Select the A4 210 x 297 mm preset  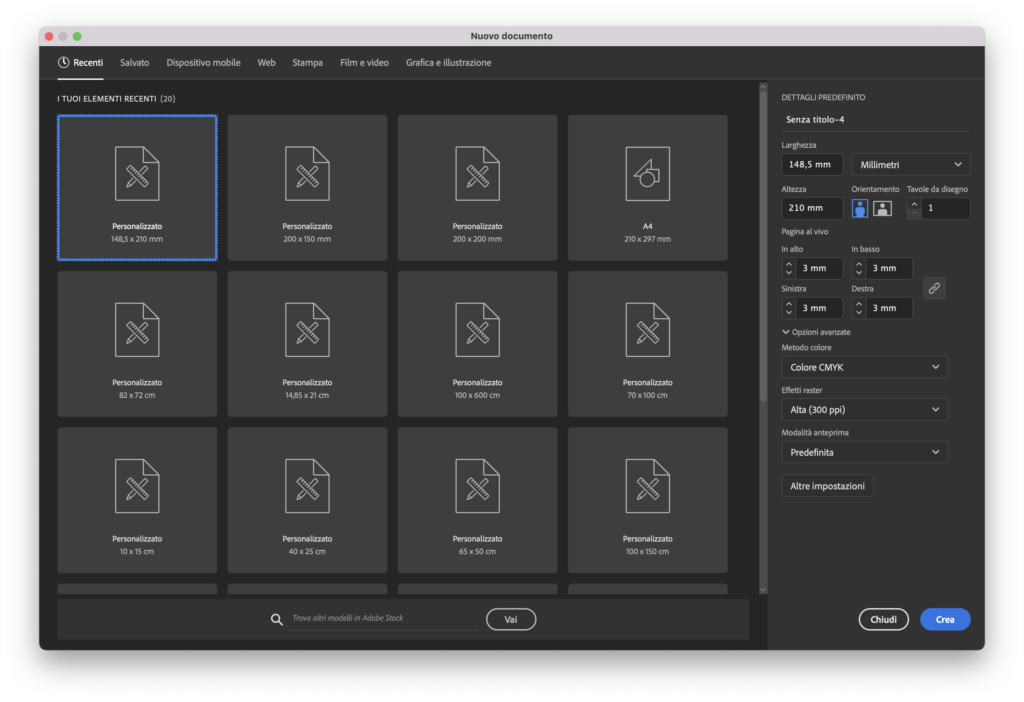pyautogui.click(x=647, y=187)
